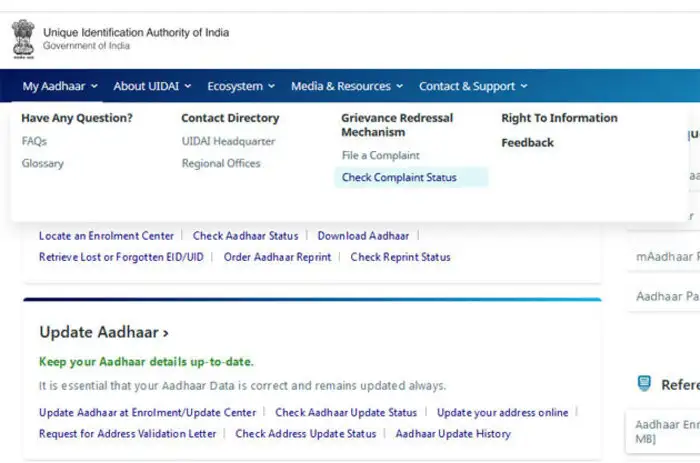Click the document icon beside Reference heading
Image resolution: width=700 pixels, height=463 pixels.
[644, 384]
